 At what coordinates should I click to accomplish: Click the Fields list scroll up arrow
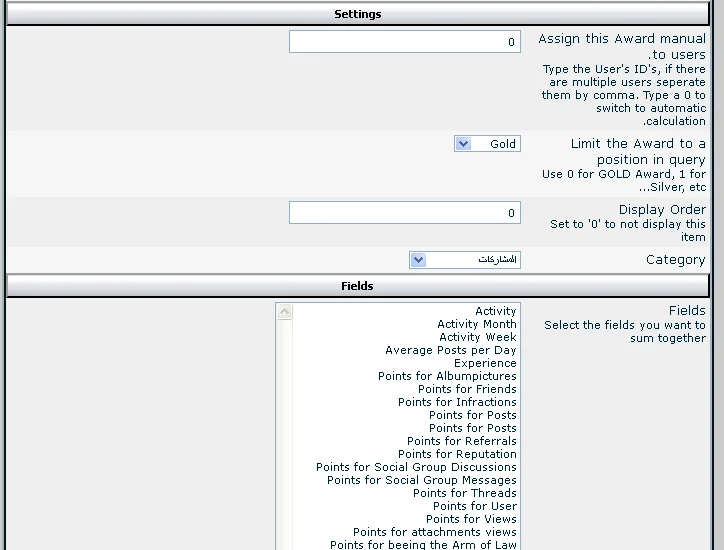(x=285, y=312)
